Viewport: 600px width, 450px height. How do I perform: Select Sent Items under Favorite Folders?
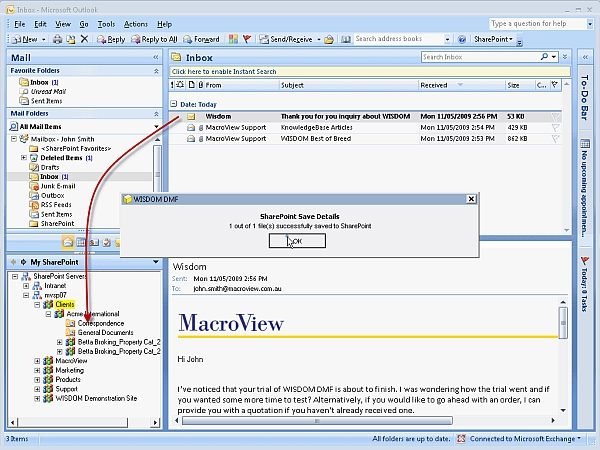click(41, 101)
